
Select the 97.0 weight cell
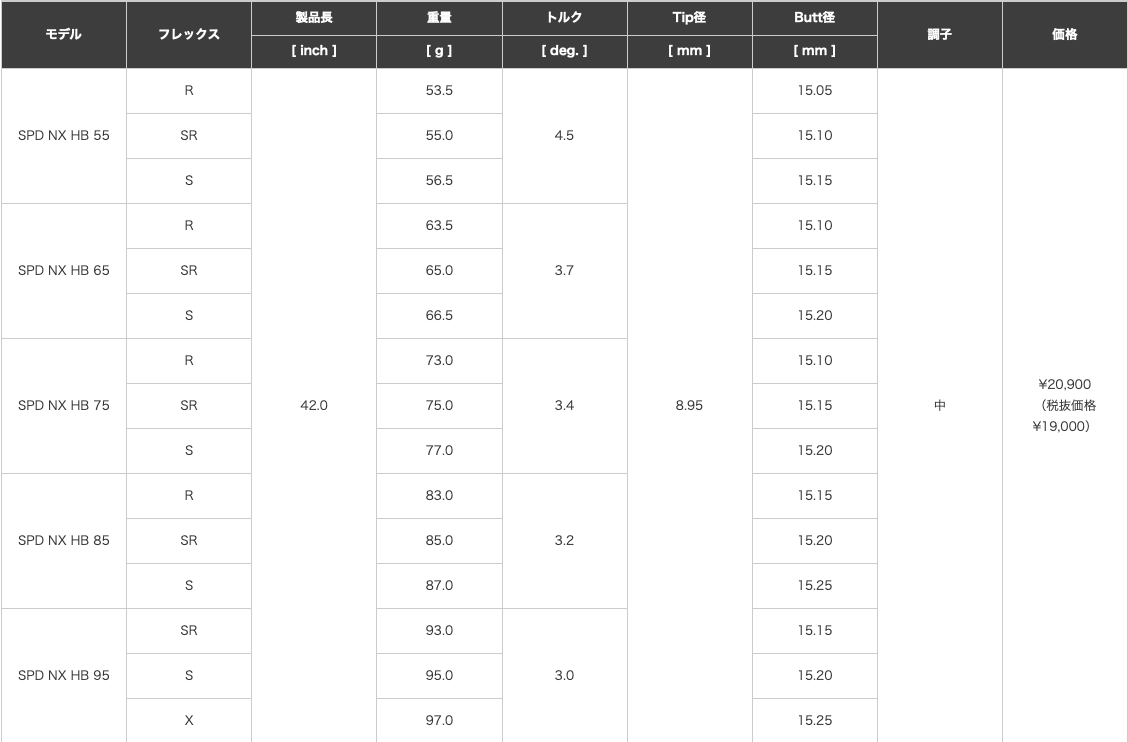439,720
